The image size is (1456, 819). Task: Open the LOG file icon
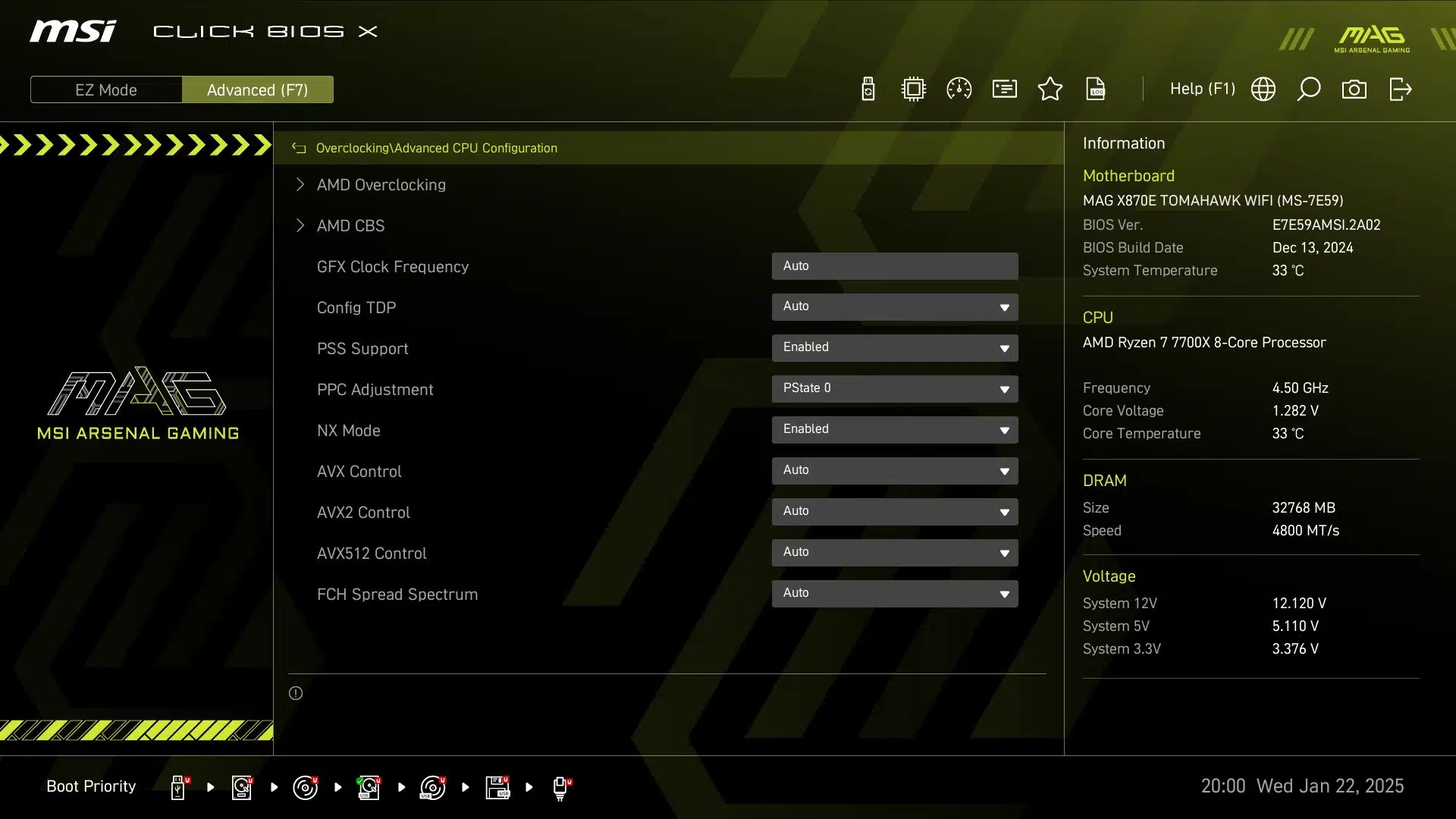tap(1096, 89)
